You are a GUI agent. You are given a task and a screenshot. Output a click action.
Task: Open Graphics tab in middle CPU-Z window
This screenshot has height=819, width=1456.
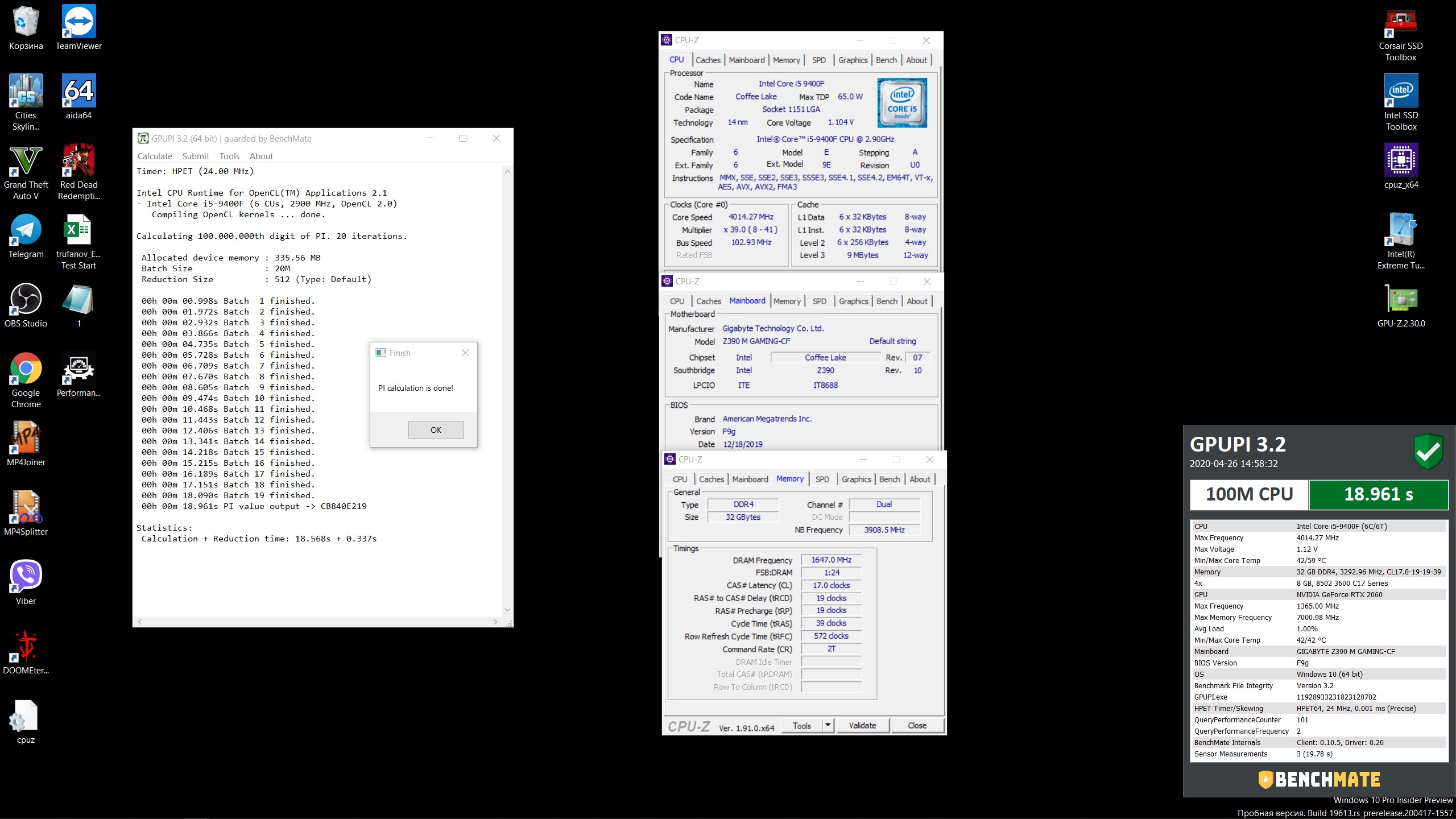853,301
